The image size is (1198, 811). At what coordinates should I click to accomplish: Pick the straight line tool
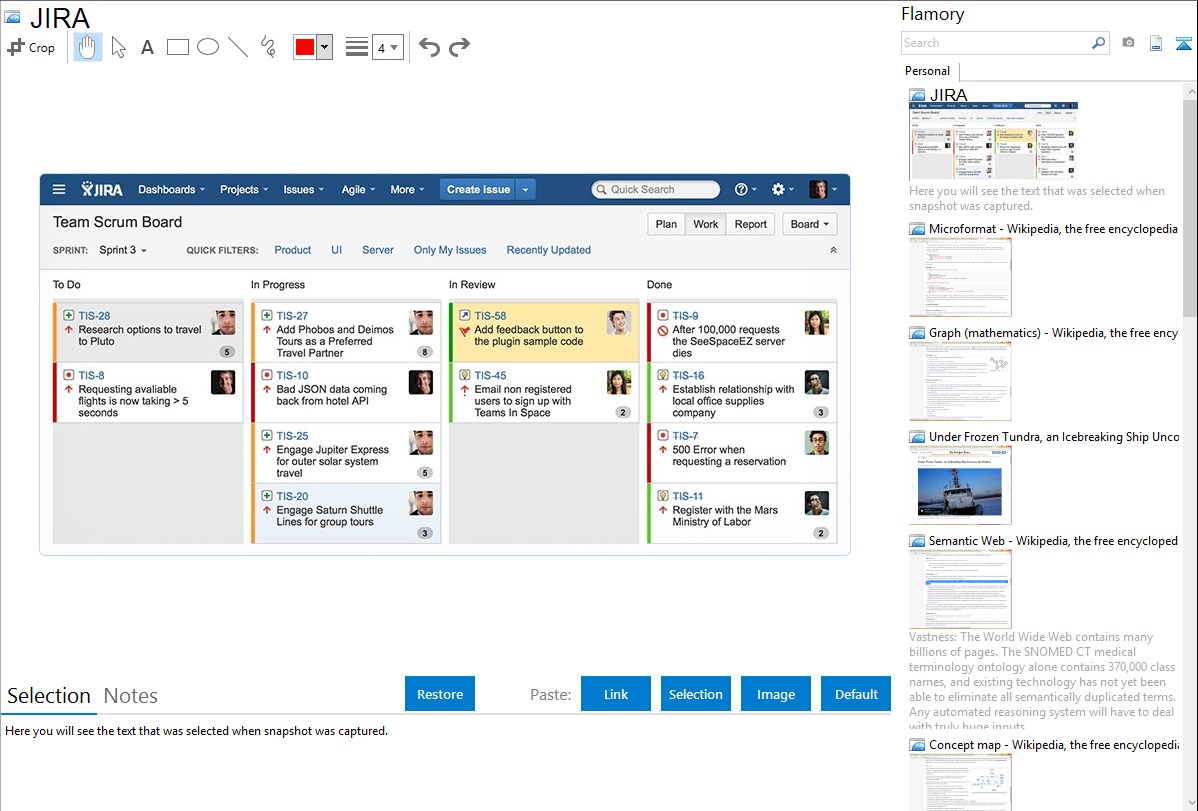pos(238,47)
